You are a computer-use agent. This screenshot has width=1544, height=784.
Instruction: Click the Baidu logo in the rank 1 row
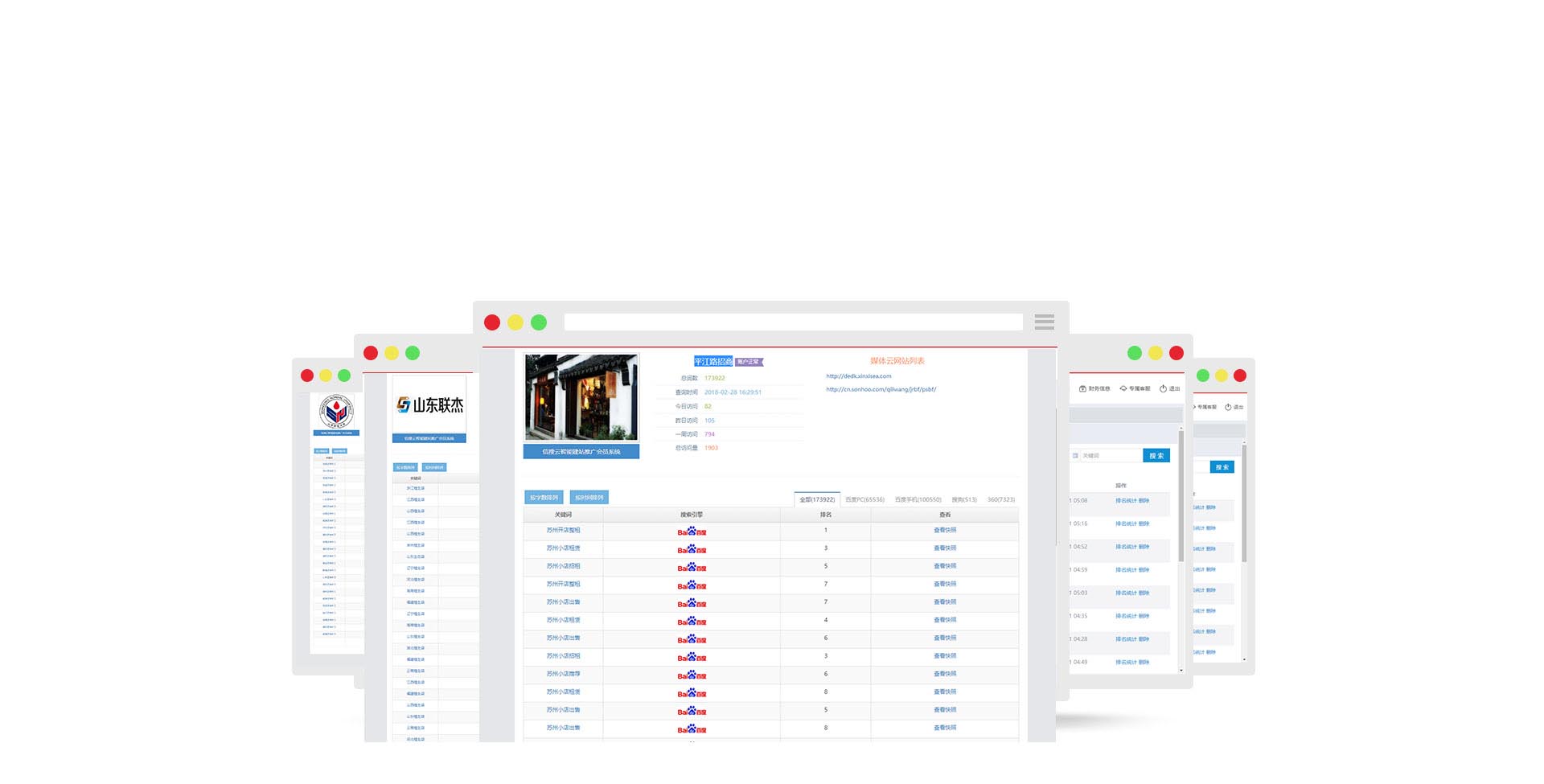692,532
